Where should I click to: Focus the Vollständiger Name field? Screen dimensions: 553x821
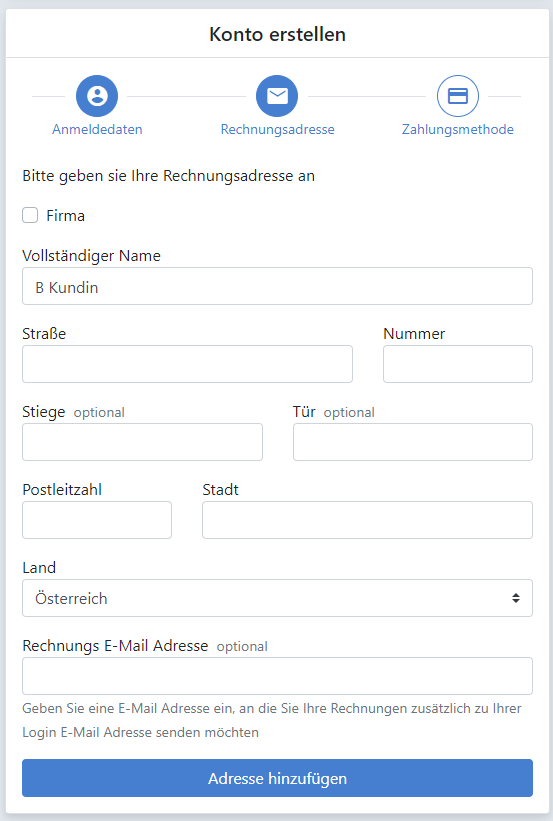click(277, 286)
